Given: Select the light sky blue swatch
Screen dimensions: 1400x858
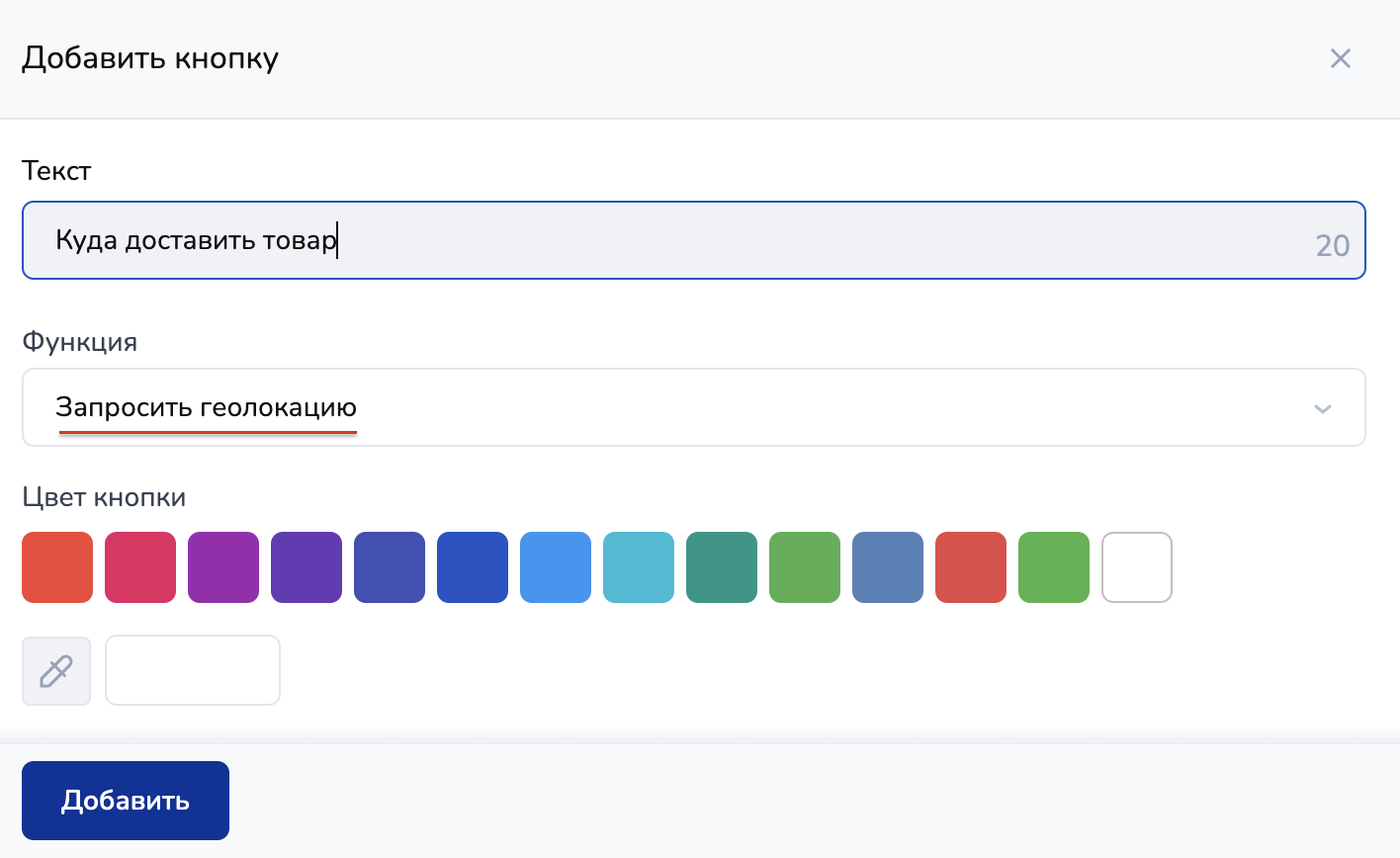Looking at the screenshot, I should point(556,567).
